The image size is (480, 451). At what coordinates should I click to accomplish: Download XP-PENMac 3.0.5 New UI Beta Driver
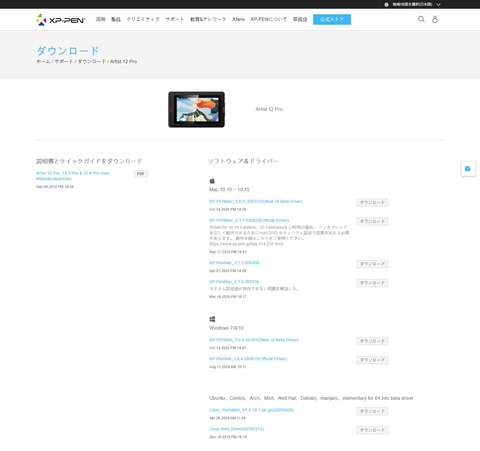point(372,203)
